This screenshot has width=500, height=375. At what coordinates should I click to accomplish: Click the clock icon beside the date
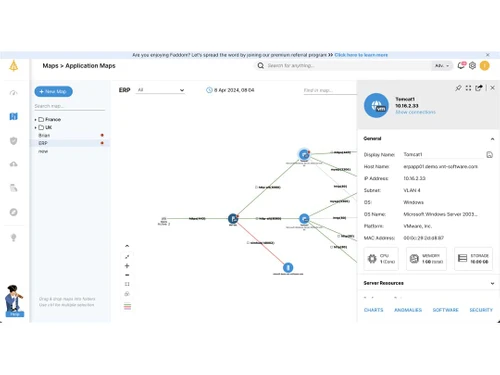pos(209,90)
